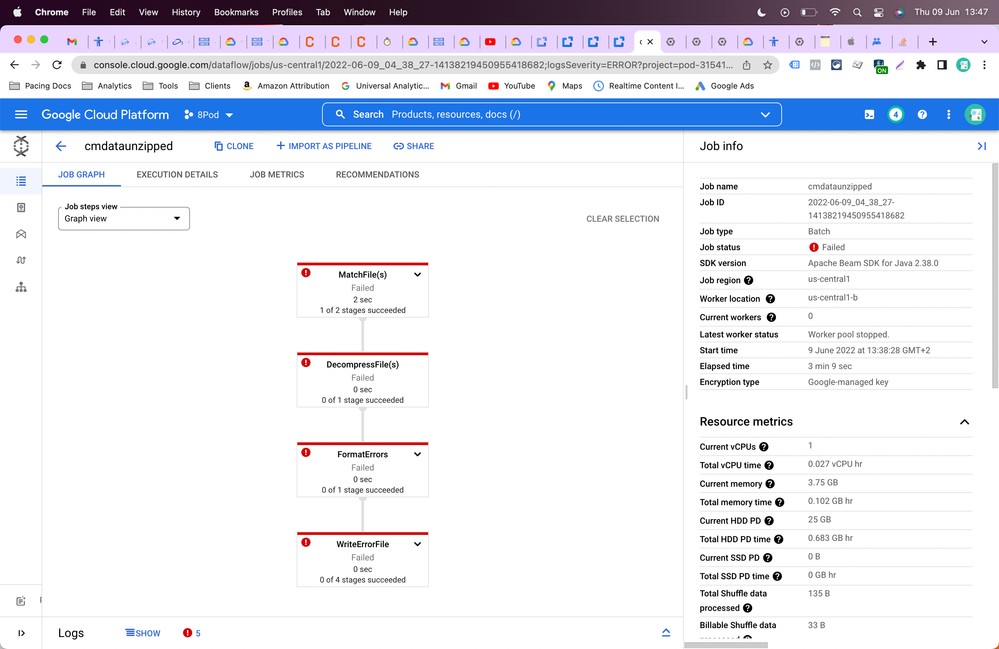Open the Jobs list sidebar icon
Image resolution: width=999 pixels, height=649 pixels.
pos(21,181)
